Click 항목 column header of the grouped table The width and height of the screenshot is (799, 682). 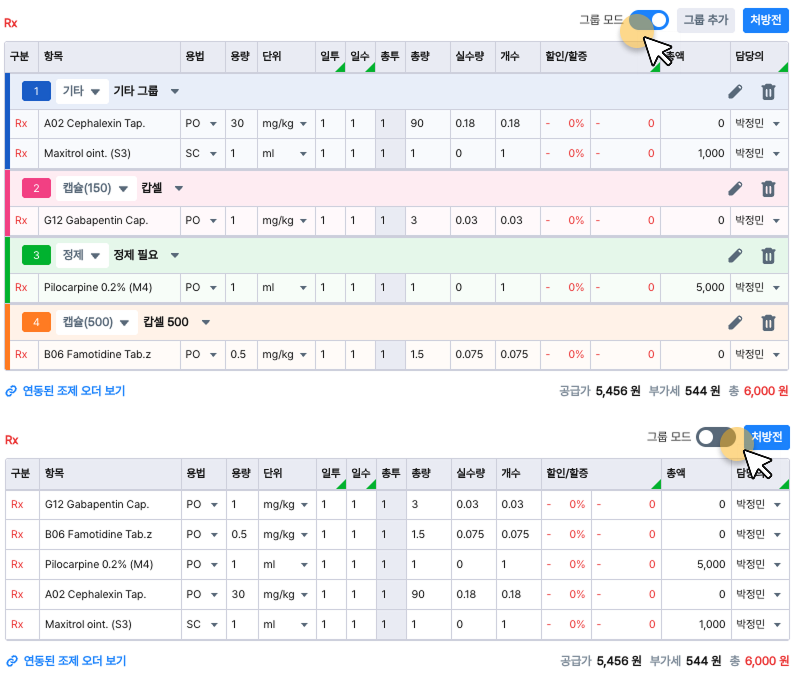[x=110, y=56]
